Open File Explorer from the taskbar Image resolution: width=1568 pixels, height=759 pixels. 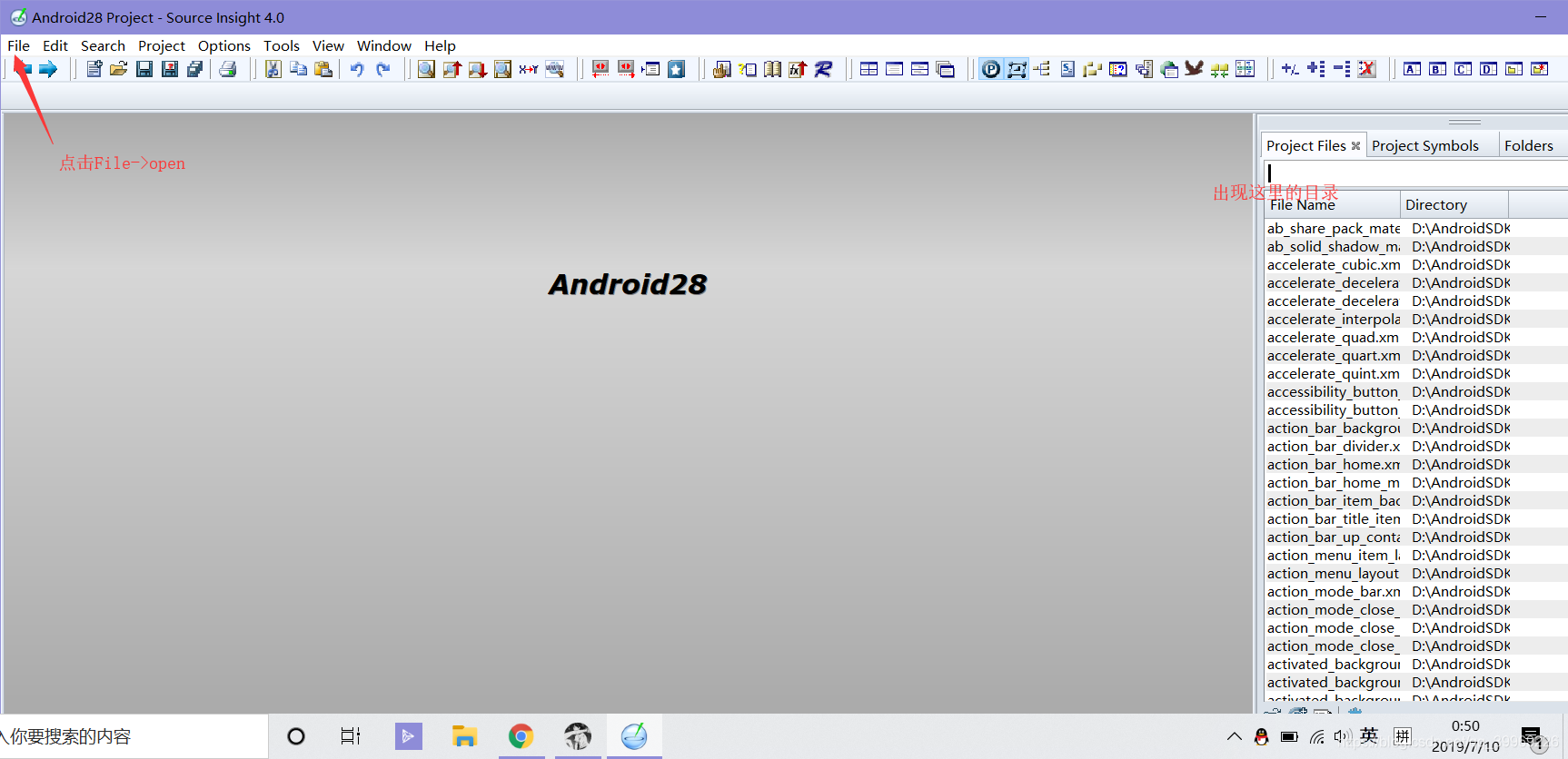[x=464, y=736]
